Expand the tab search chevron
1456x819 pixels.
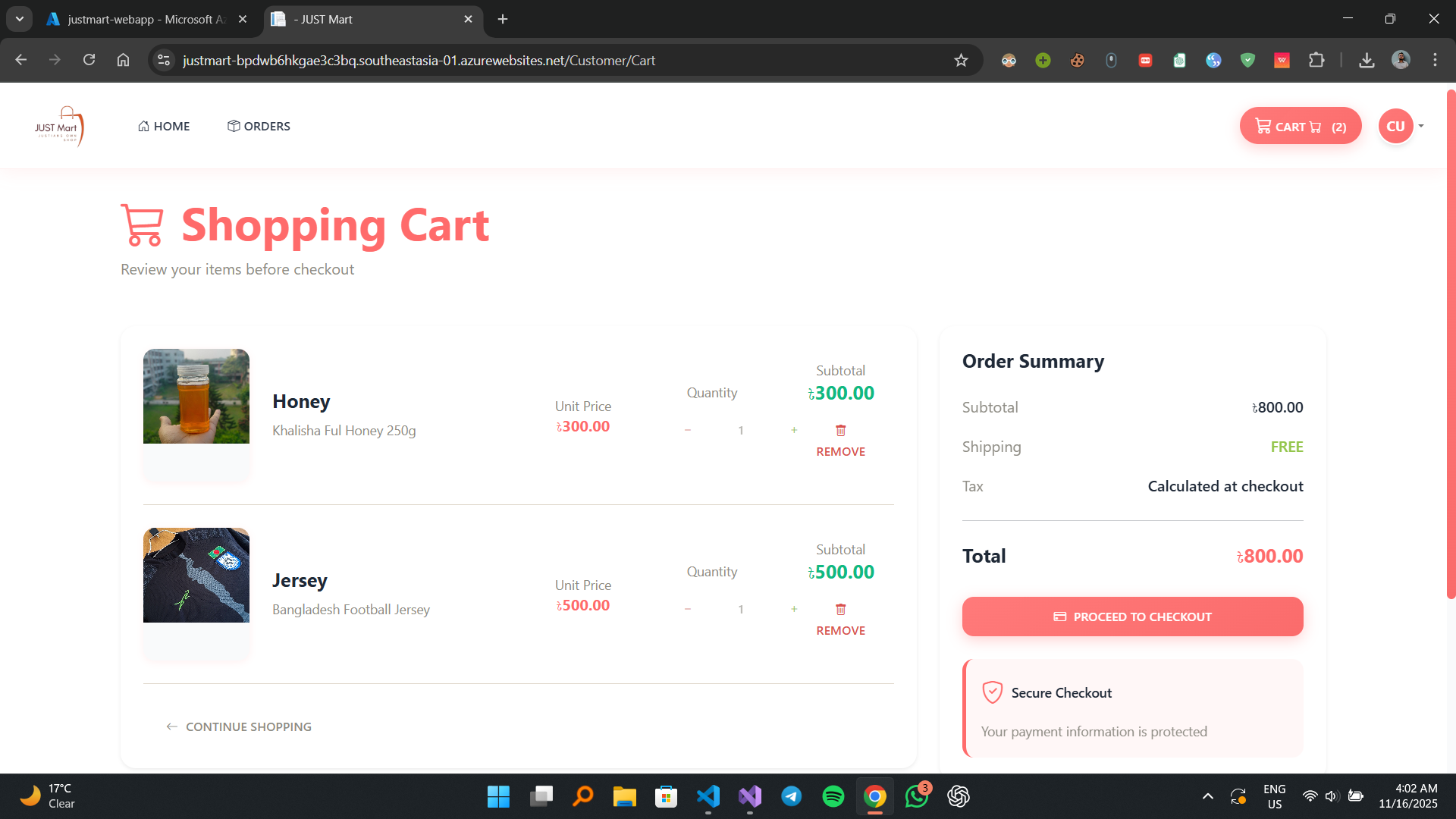point(19,19)
